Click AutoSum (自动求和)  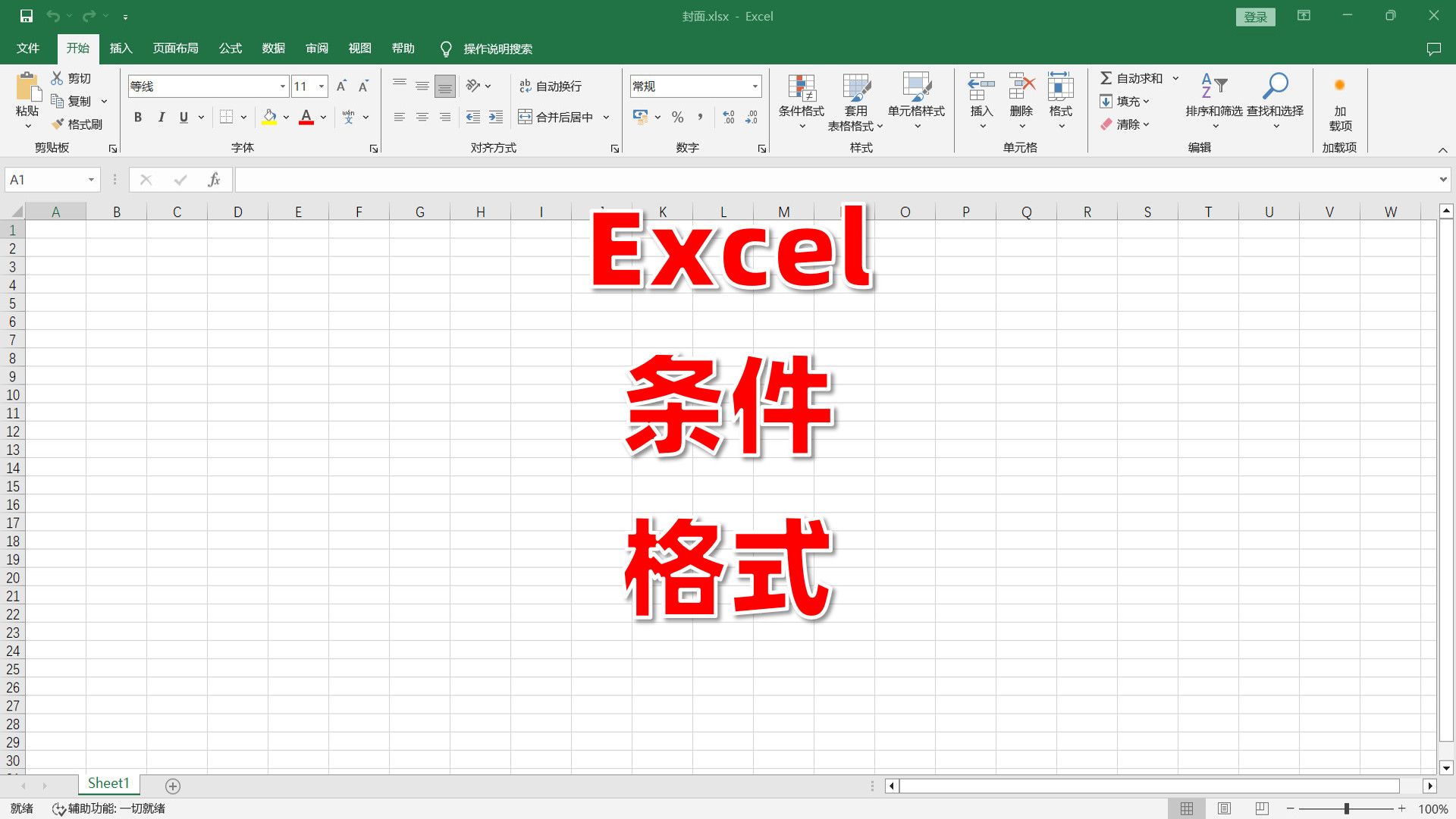pos(1131,78)
